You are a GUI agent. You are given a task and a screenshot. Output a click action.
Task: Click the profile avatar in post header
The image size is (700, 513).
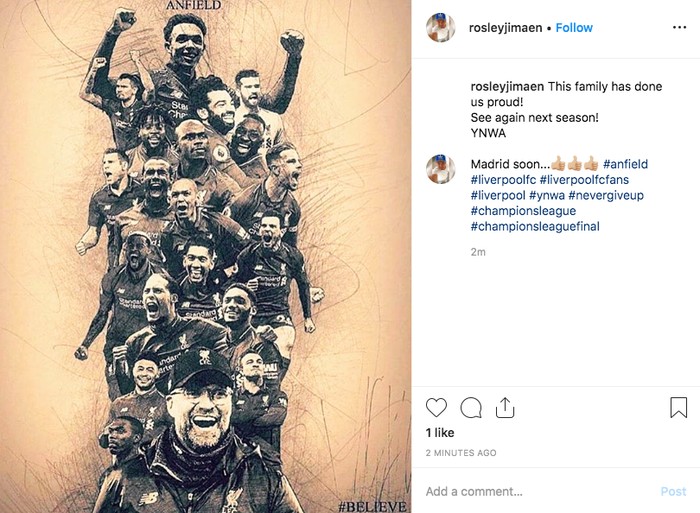[x=440, y=28]
